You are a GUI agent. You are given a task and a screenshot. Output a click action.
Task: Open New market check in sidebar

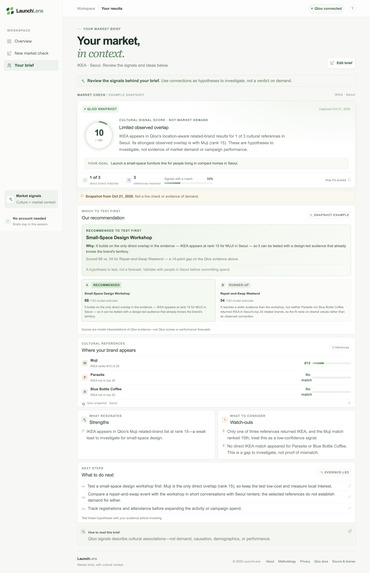[31, 53]
